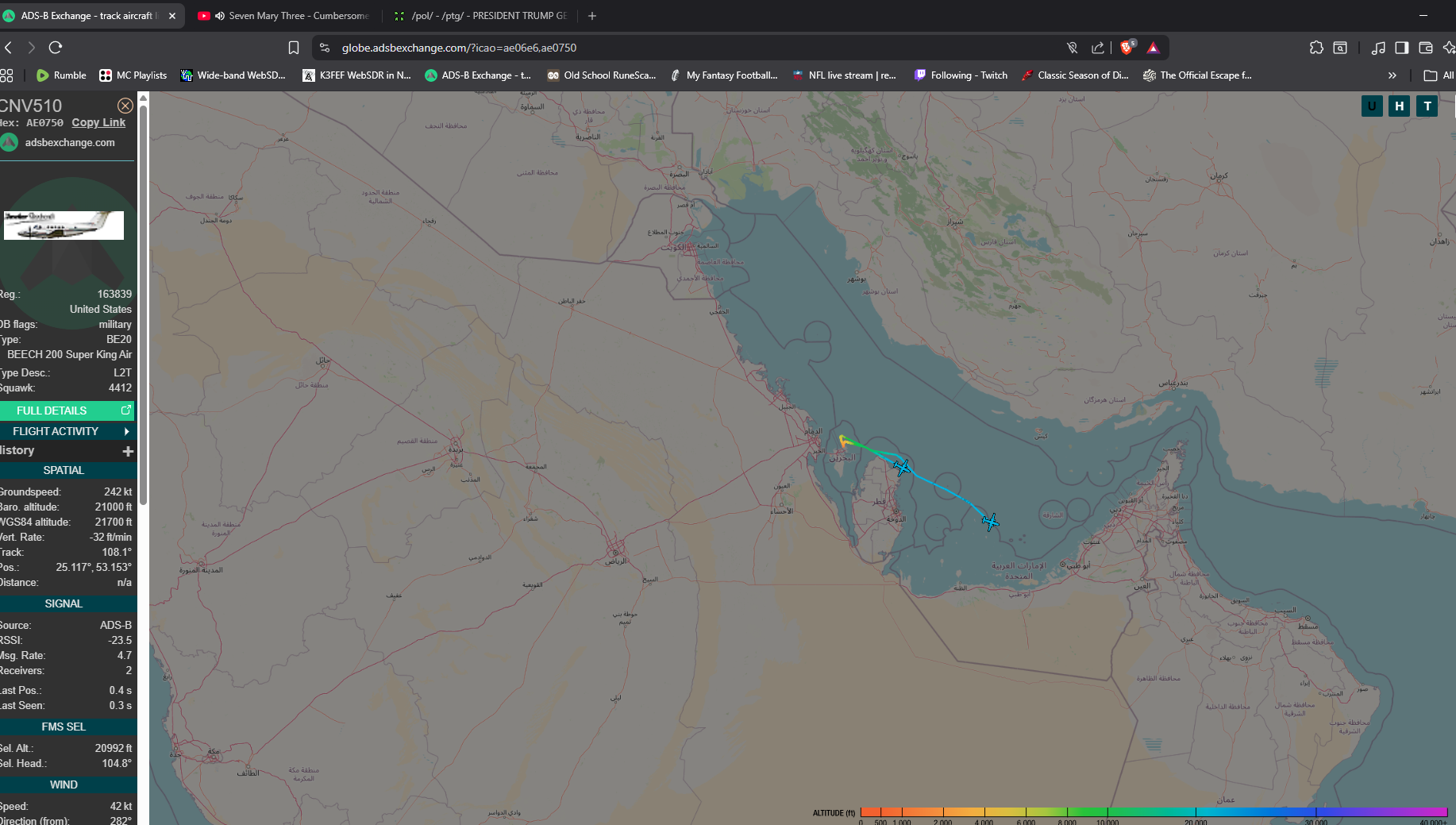Toggle the H map button

(x=1400, y=106)
